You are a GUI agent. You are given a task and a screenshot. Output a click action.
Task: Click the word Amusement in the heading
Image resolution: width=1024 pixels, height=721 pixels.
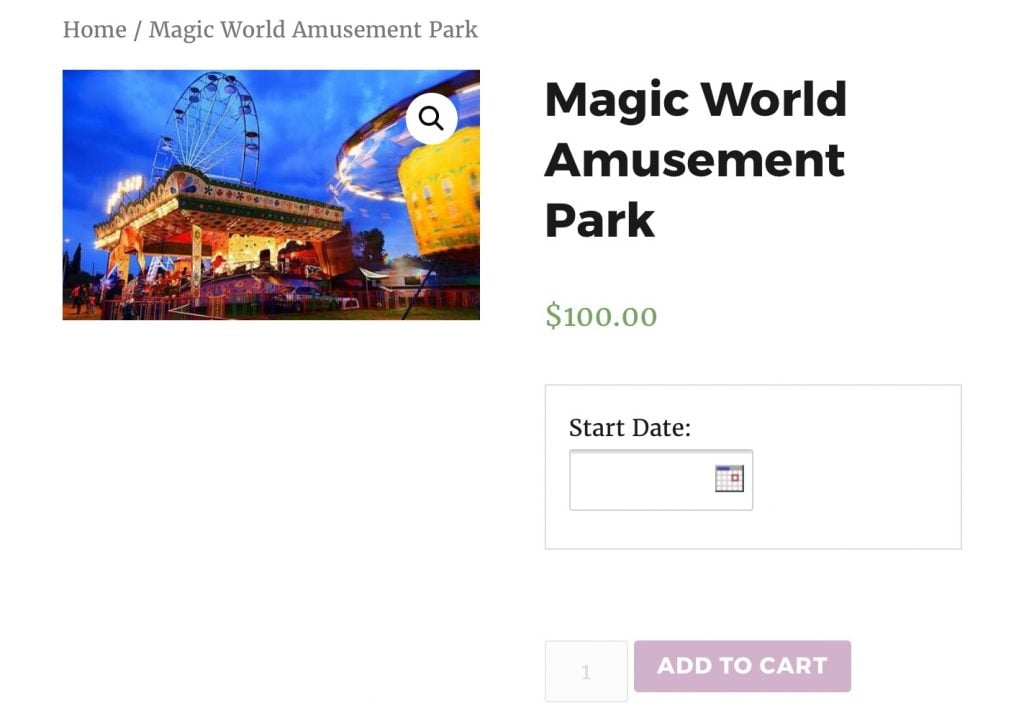point(694,161)
